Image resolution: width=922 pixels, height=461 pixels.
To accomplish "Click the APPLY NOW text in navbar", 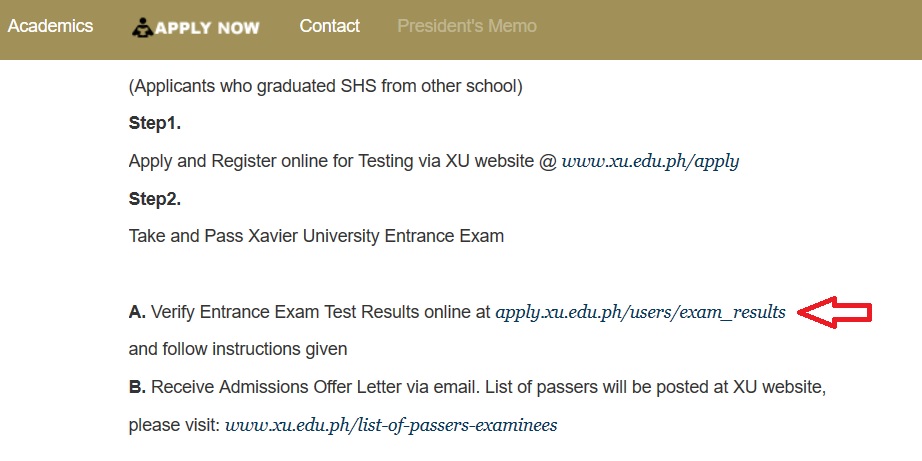I will click(x=207, y=28).
